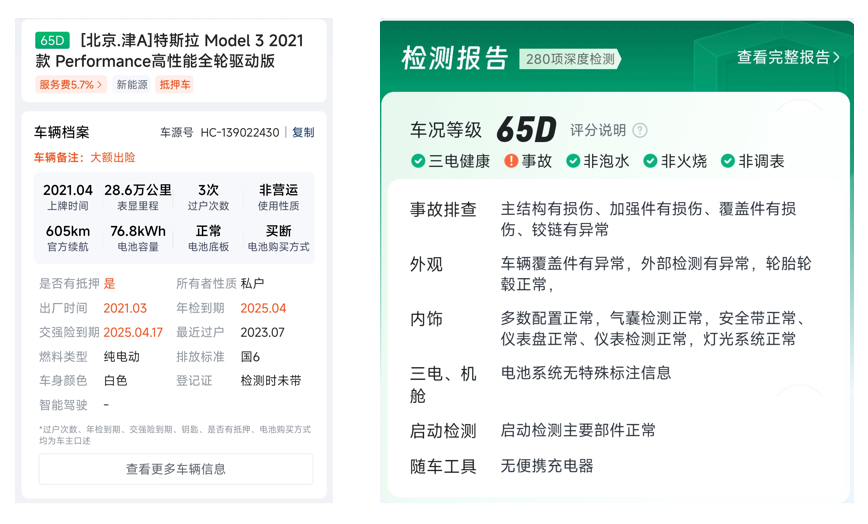The height and width of the screenshot is (524, 868).
Task: Click the green 65D grade badge
Action: coord(52,41)
